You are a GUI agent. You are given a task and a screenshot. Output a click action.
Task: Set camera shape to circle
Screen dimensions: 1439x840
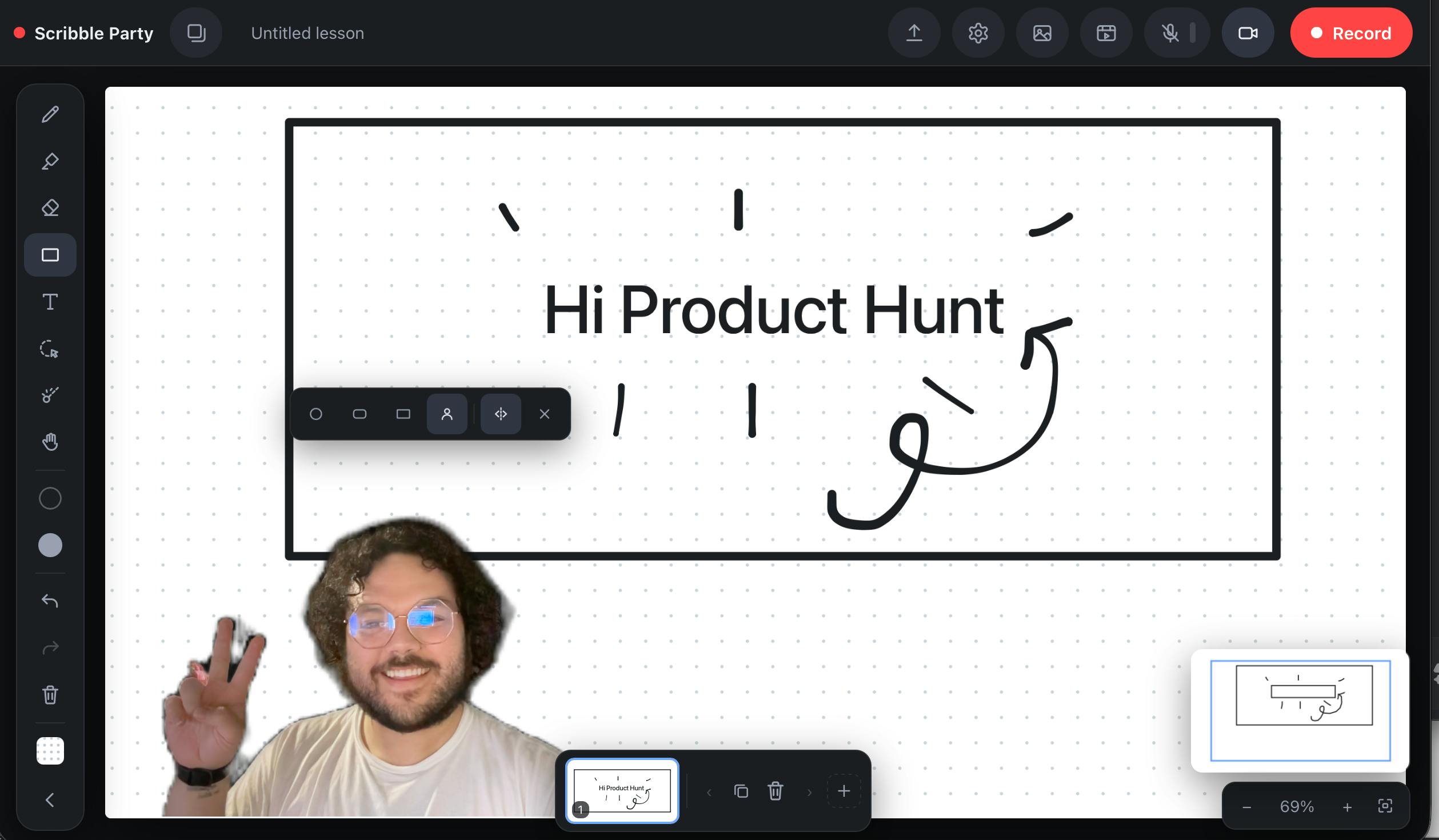tap(316, 414)
